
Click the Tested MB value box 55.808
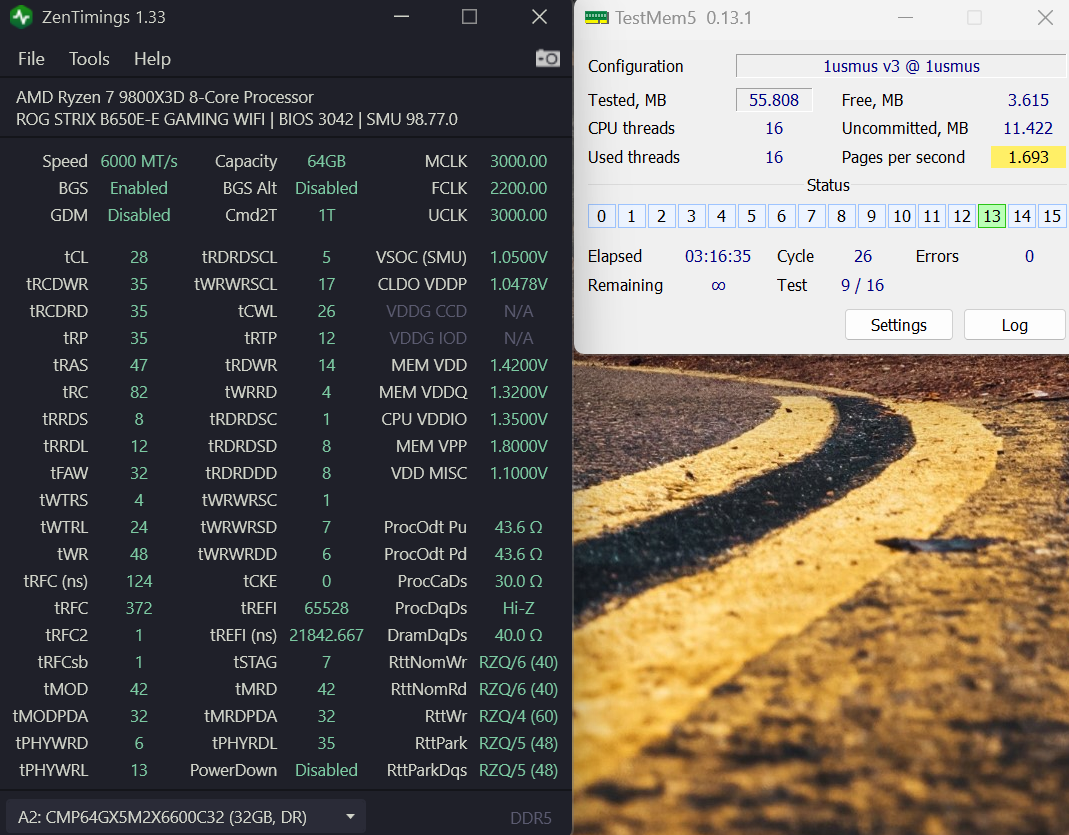(x=774, y=100)
